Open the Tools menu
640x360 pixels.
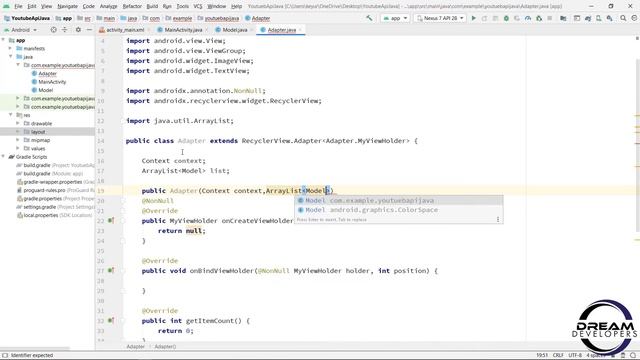tap(182, 6)
